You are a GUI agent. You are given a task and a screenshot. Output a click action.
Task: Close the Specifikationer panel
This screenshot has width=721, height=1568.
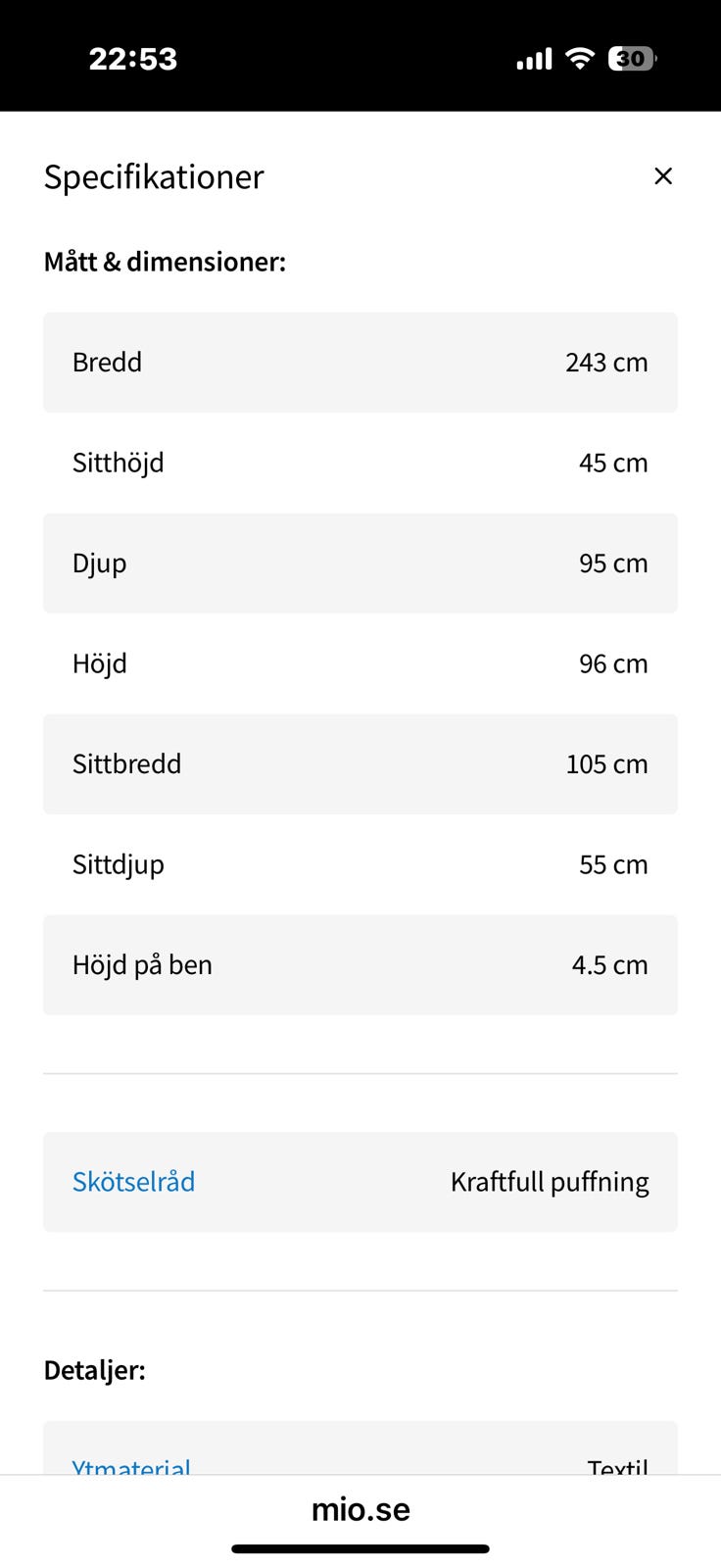pyautogui.click(x=663, y=176)
